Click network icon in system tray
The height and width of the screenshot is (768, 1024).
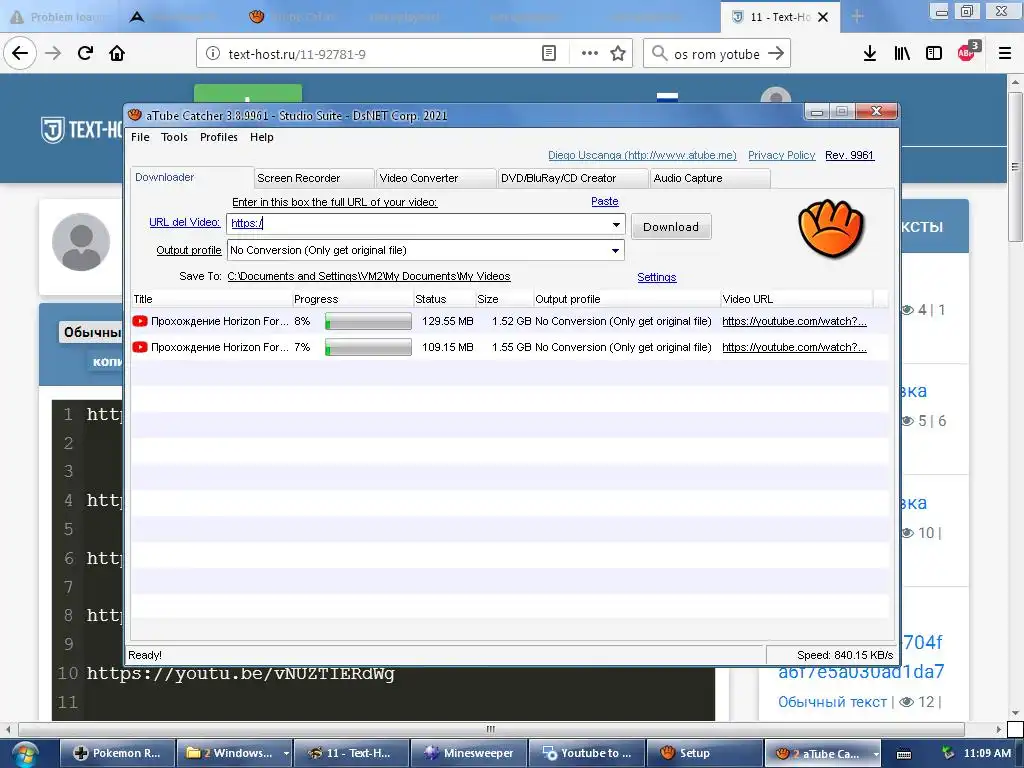948,753
